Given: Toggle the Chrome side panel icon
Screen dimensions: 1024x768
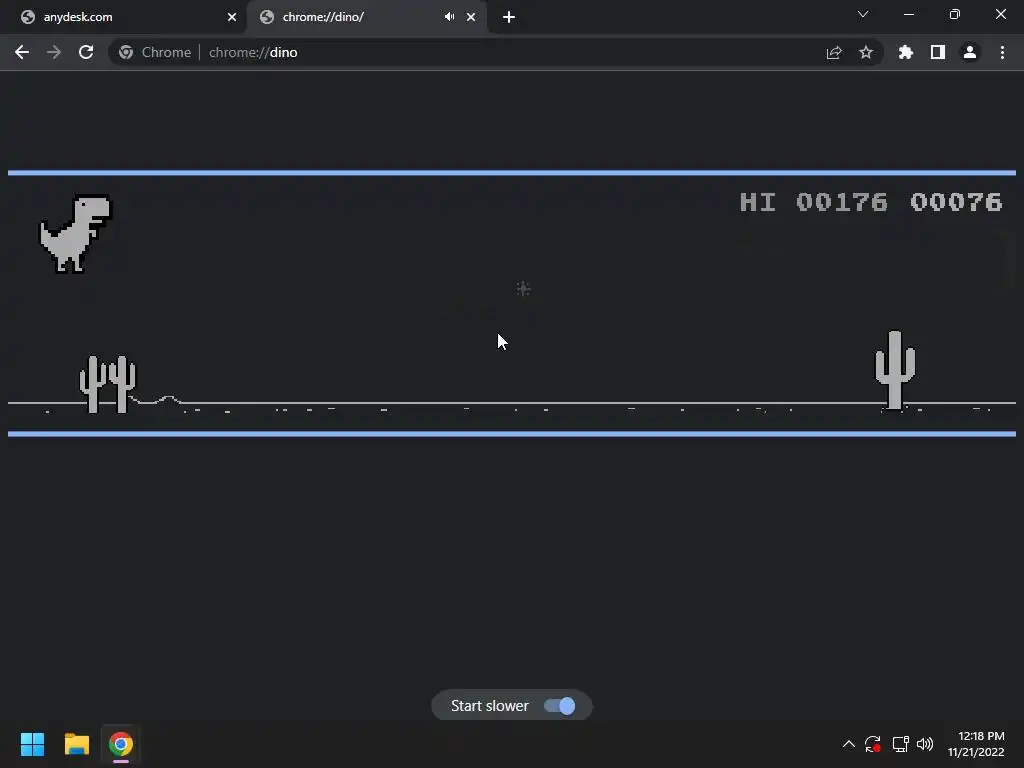Looking at the screenshot, I should click(x=938, y=52).
